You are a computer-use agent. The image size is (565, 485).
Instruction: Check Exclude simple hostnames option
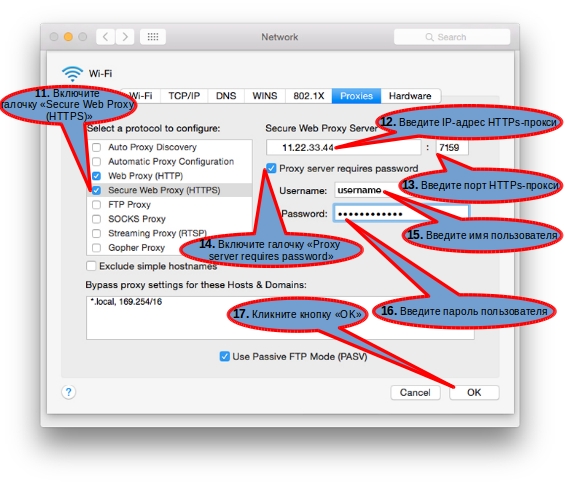pos(91,266)
